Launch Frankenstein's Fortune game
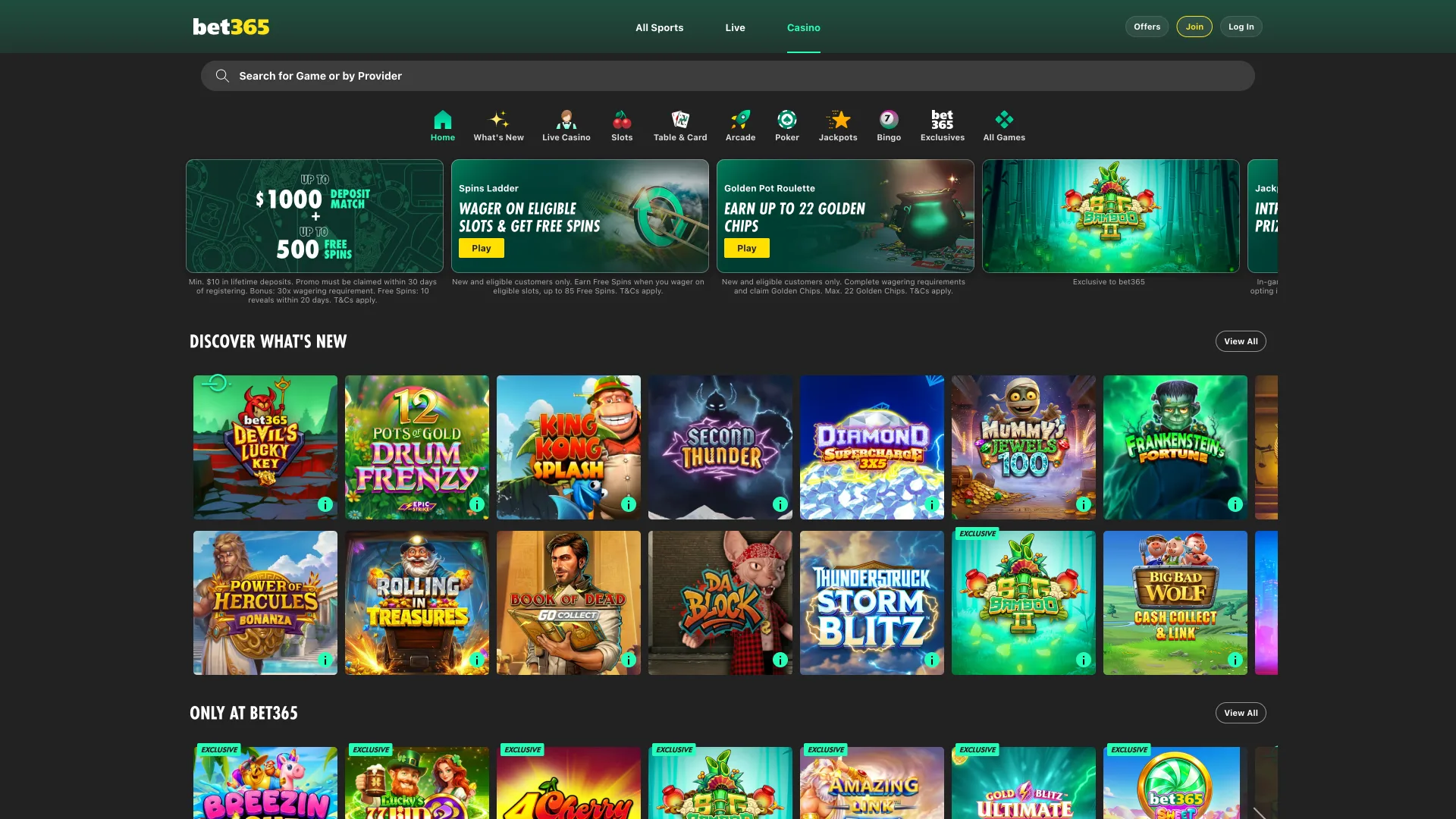1456x819 pixels. click(x=1175, y=447)
